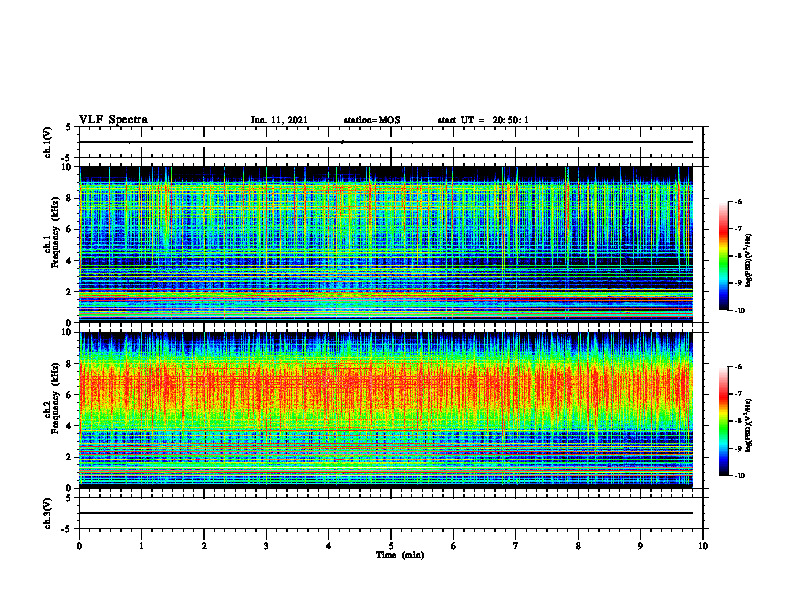Click the ch.1 voltage waveform trace

pyautogui.click(x=386, y=142)
